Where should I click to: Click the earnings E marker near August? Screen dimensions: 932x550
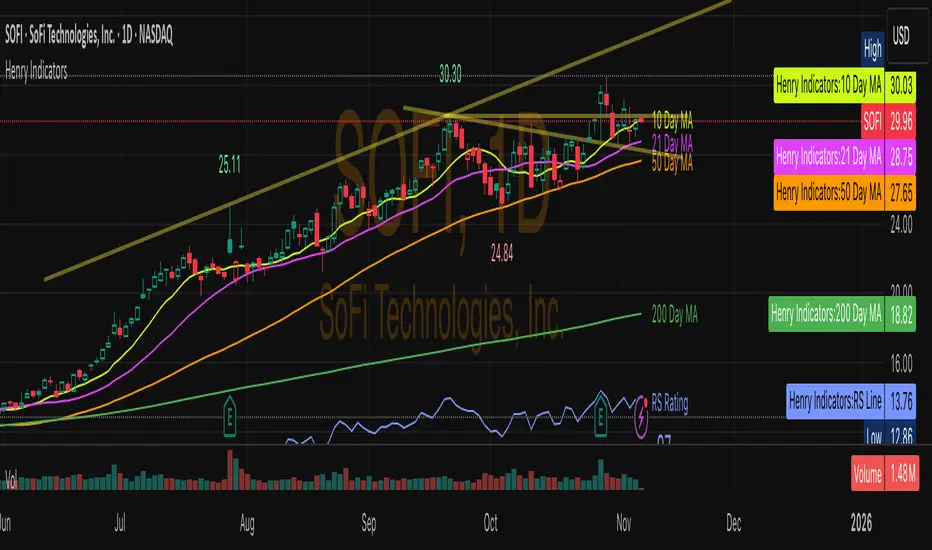[x=229, y=417]
